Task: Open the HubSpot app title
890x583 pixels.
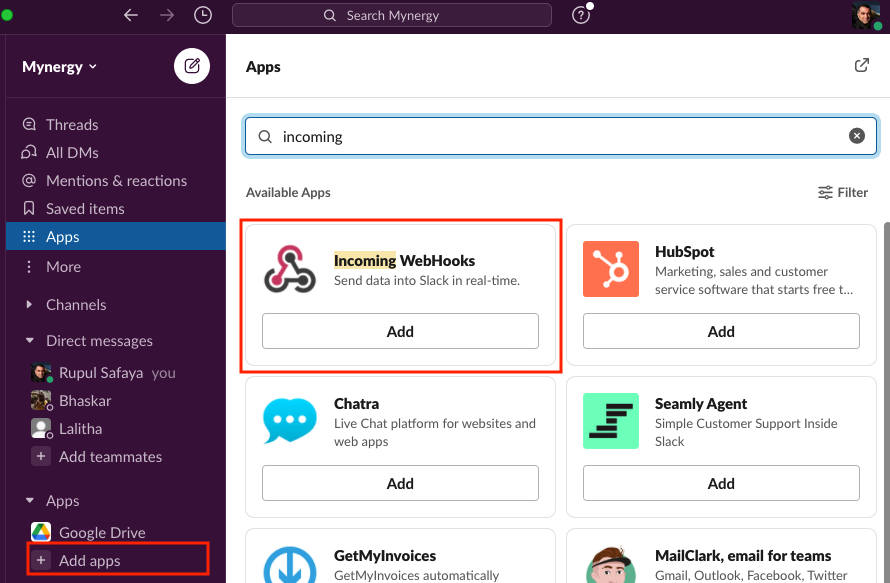Action: click(685, 251)
